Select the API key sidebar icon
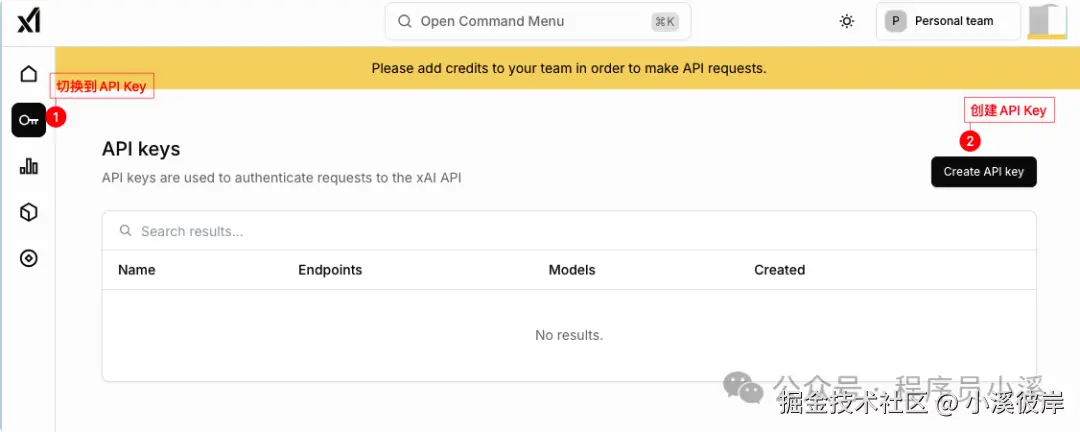Image resolution: width=1080 pixels, height=432 pixels. pos(29,120)
